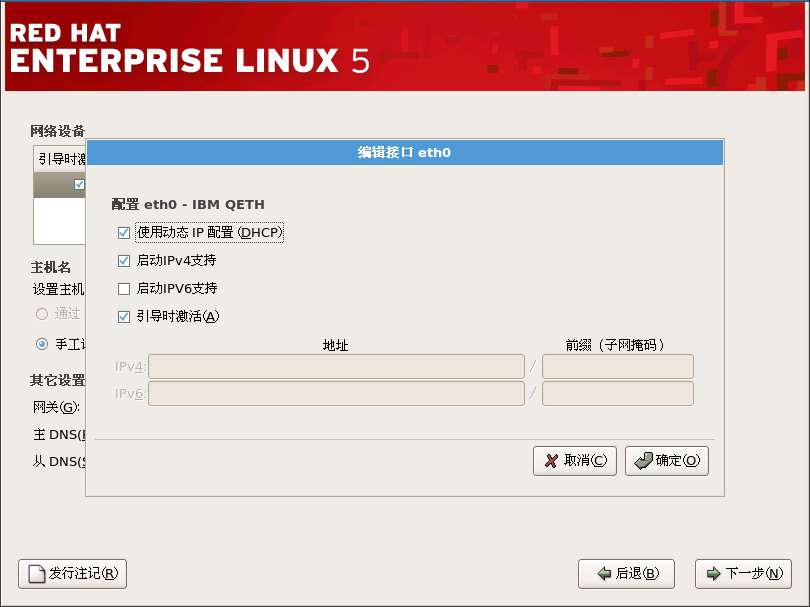Viewport: 810px width, 607px height.
Task: Click the 其它设置 section heading
Action: (x=57, y=381)
